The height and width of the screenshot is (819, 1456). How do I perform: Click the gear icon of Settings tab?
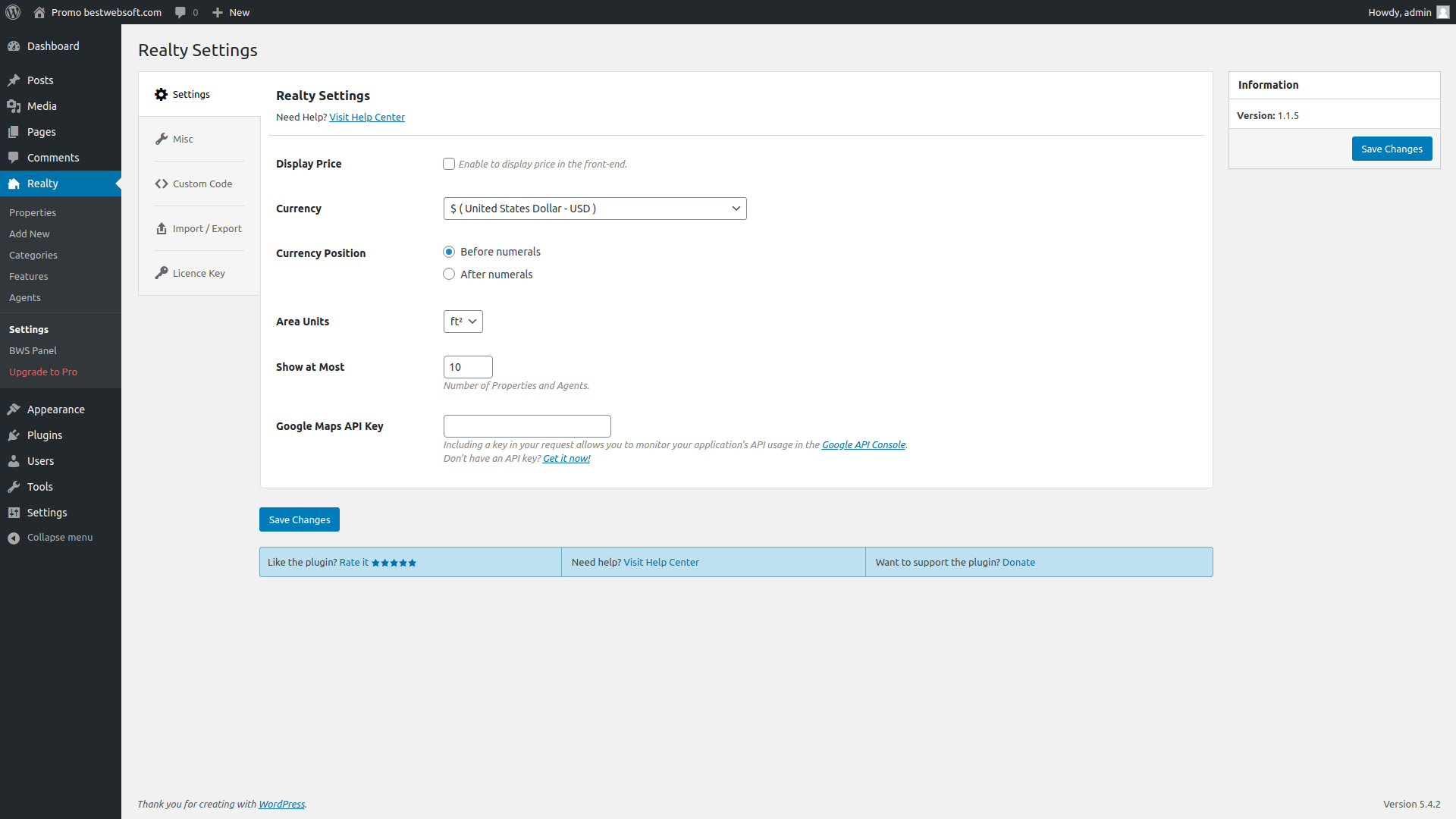click(162, 95)
